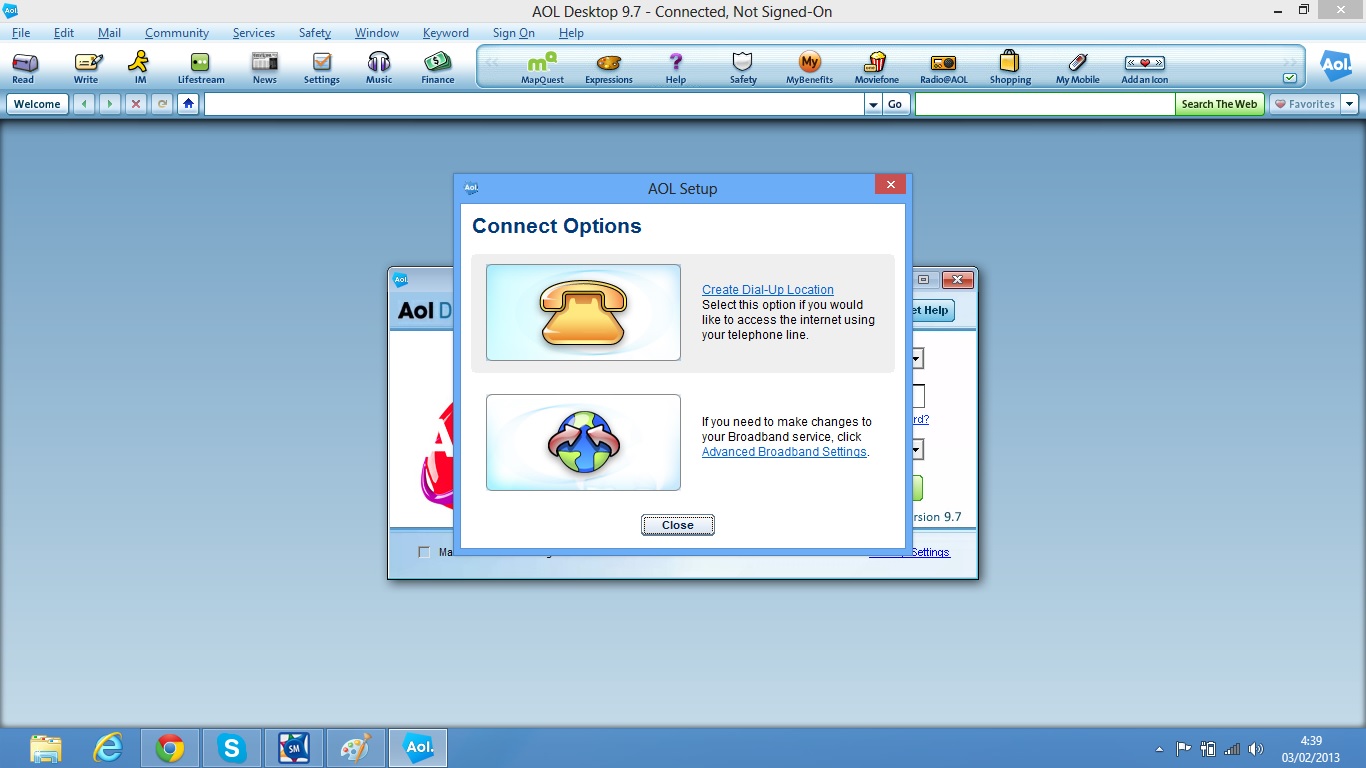The height and width of the screenshot is (768, 1366).
Task: Click the Close button in AOL Setup
Action: (x=678, y=525)
